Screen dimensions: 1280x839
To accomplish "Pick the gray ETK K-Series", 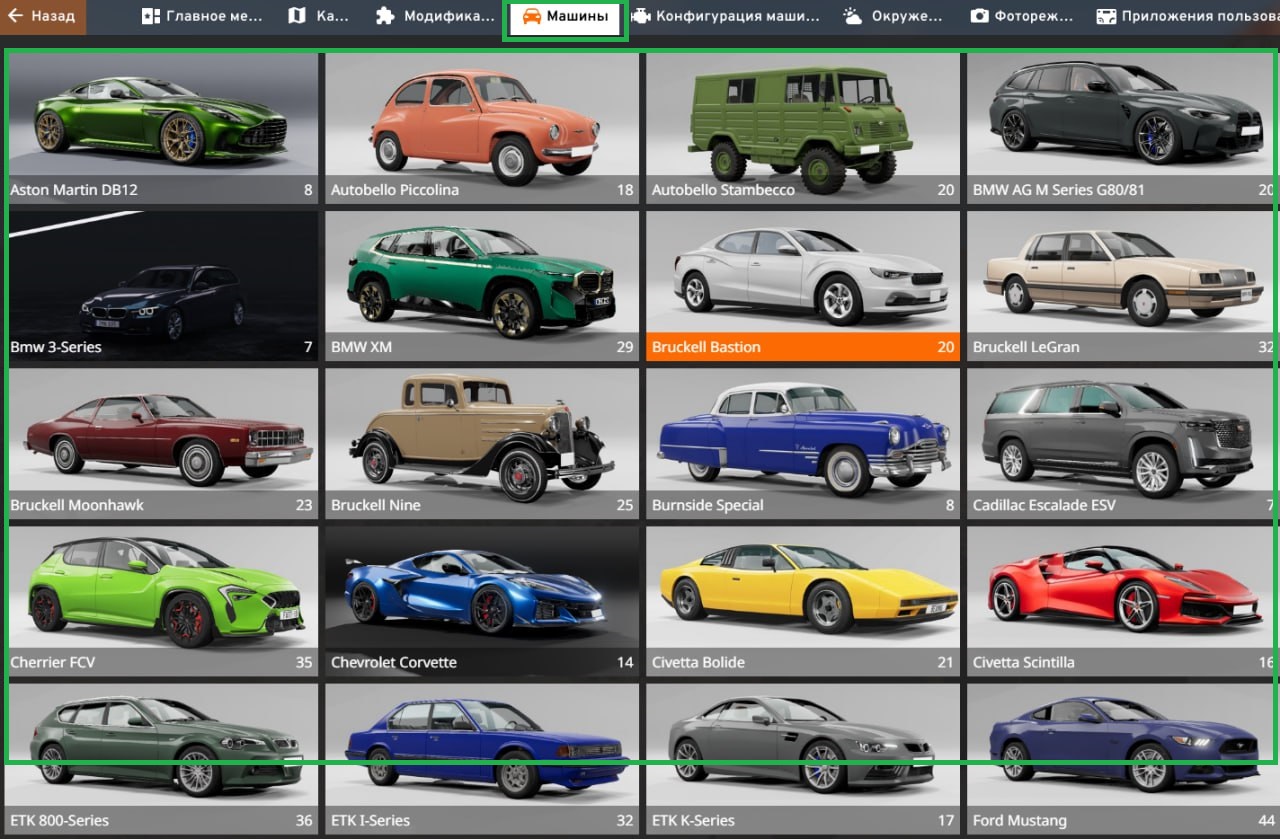I will [x=803, y=759].
